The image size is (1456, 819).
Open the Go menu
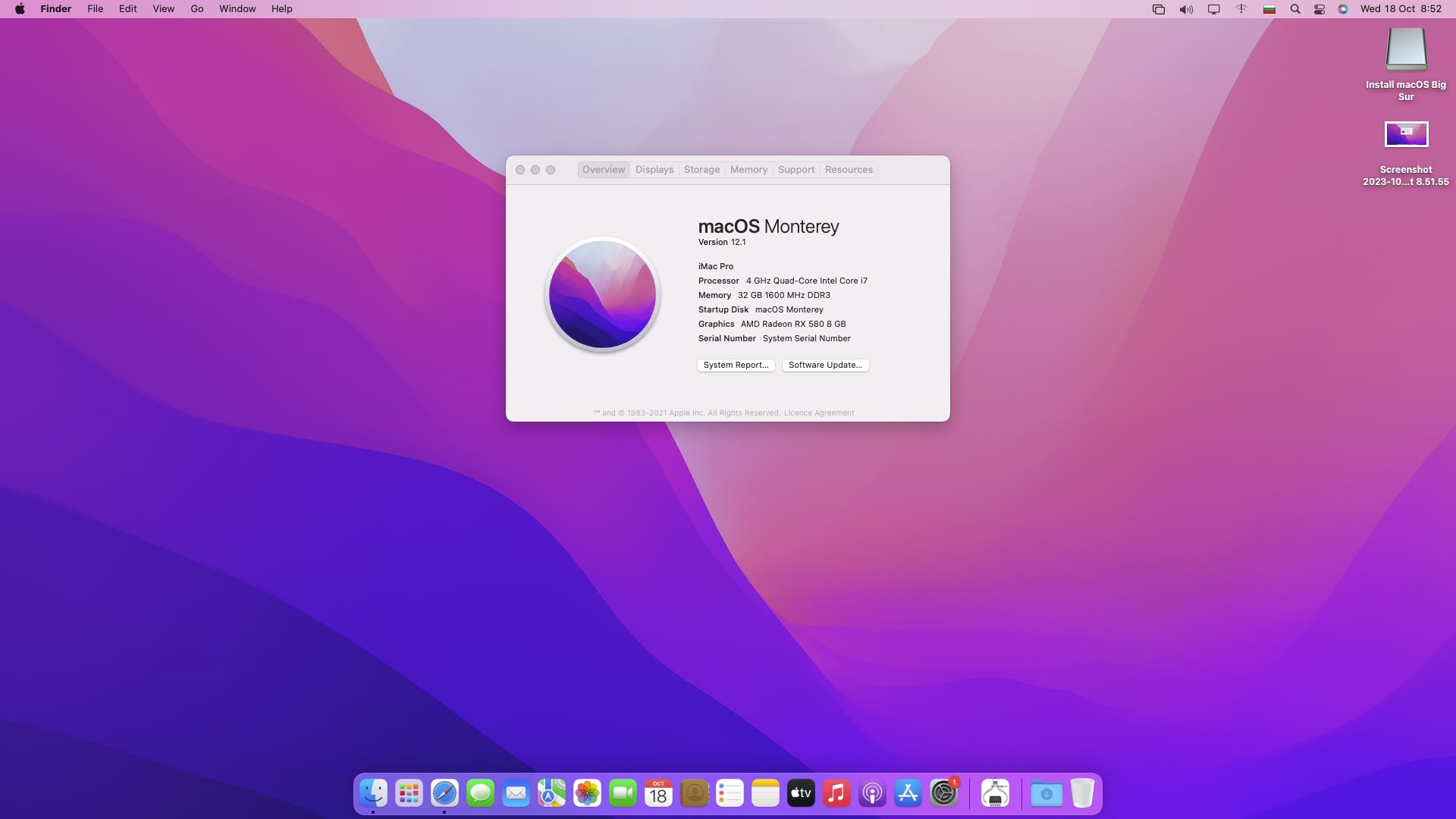pos(197,9)
